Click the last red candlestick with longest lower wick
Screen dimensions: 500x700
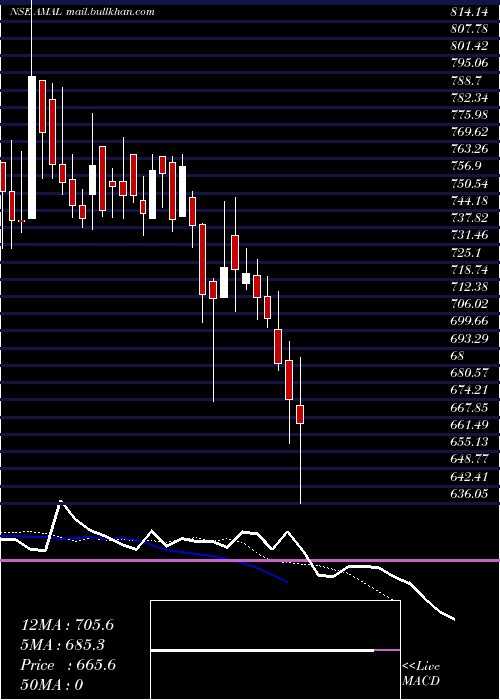tap(300, 414)
